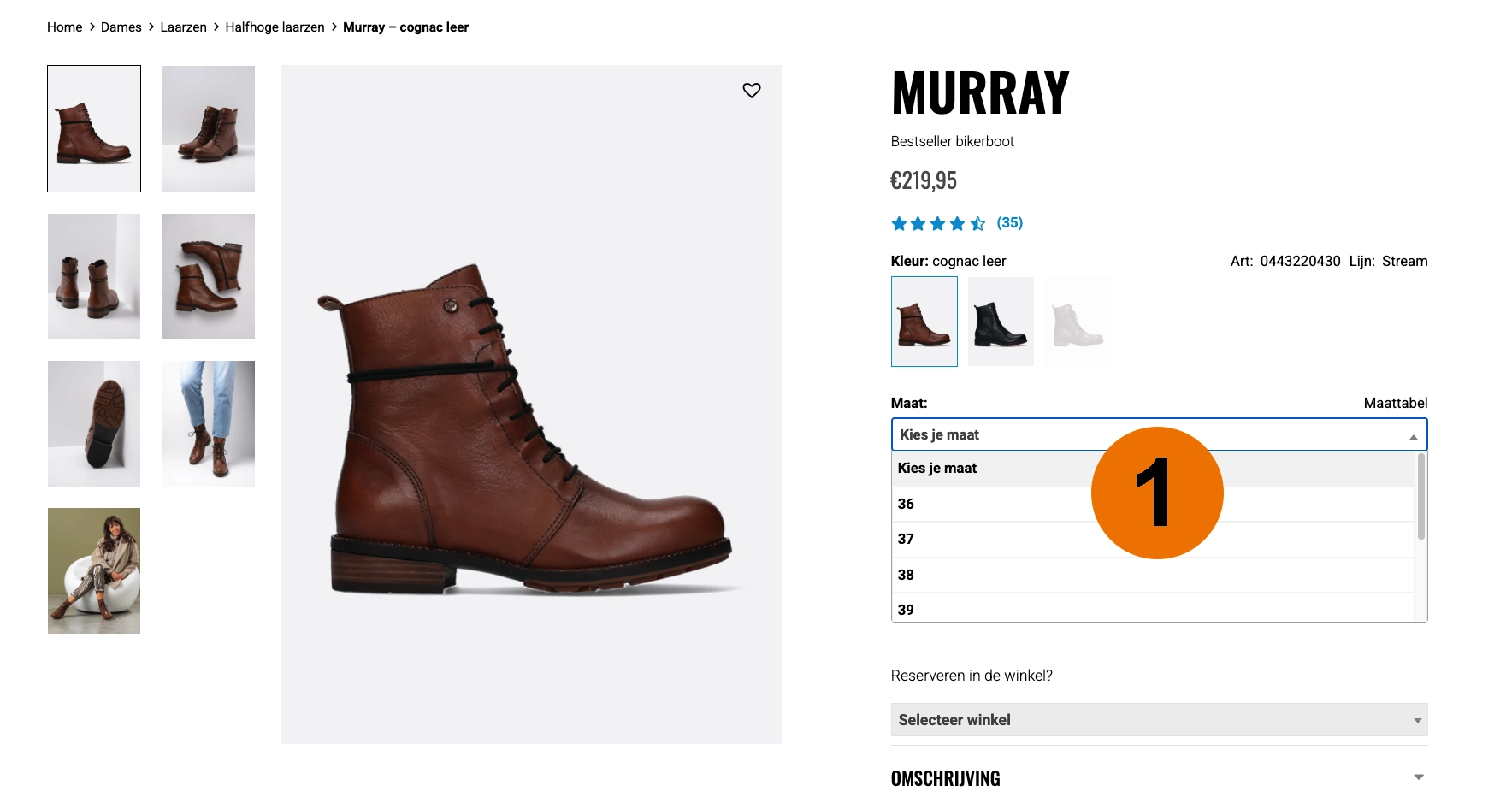Click the star rating icons
1512x809 pixels.
938,224
